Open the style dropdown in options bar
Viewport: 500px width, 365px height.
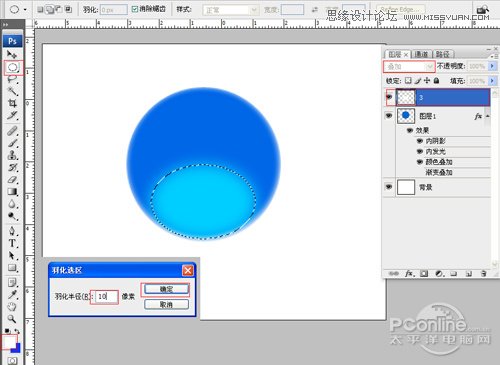point(231,10)
